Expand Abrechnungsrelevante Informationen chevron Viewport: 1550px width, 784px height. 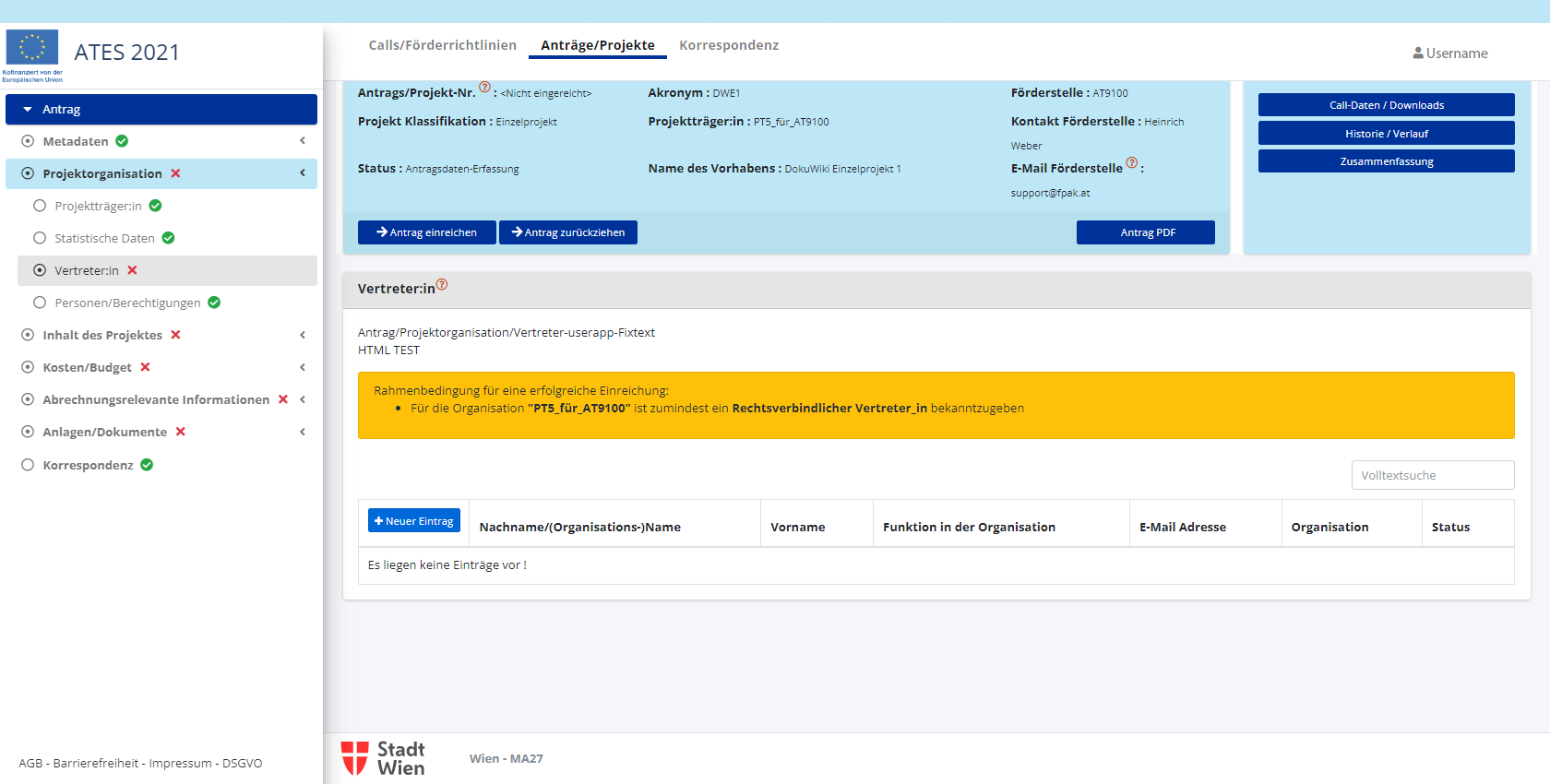coord(303,399)
